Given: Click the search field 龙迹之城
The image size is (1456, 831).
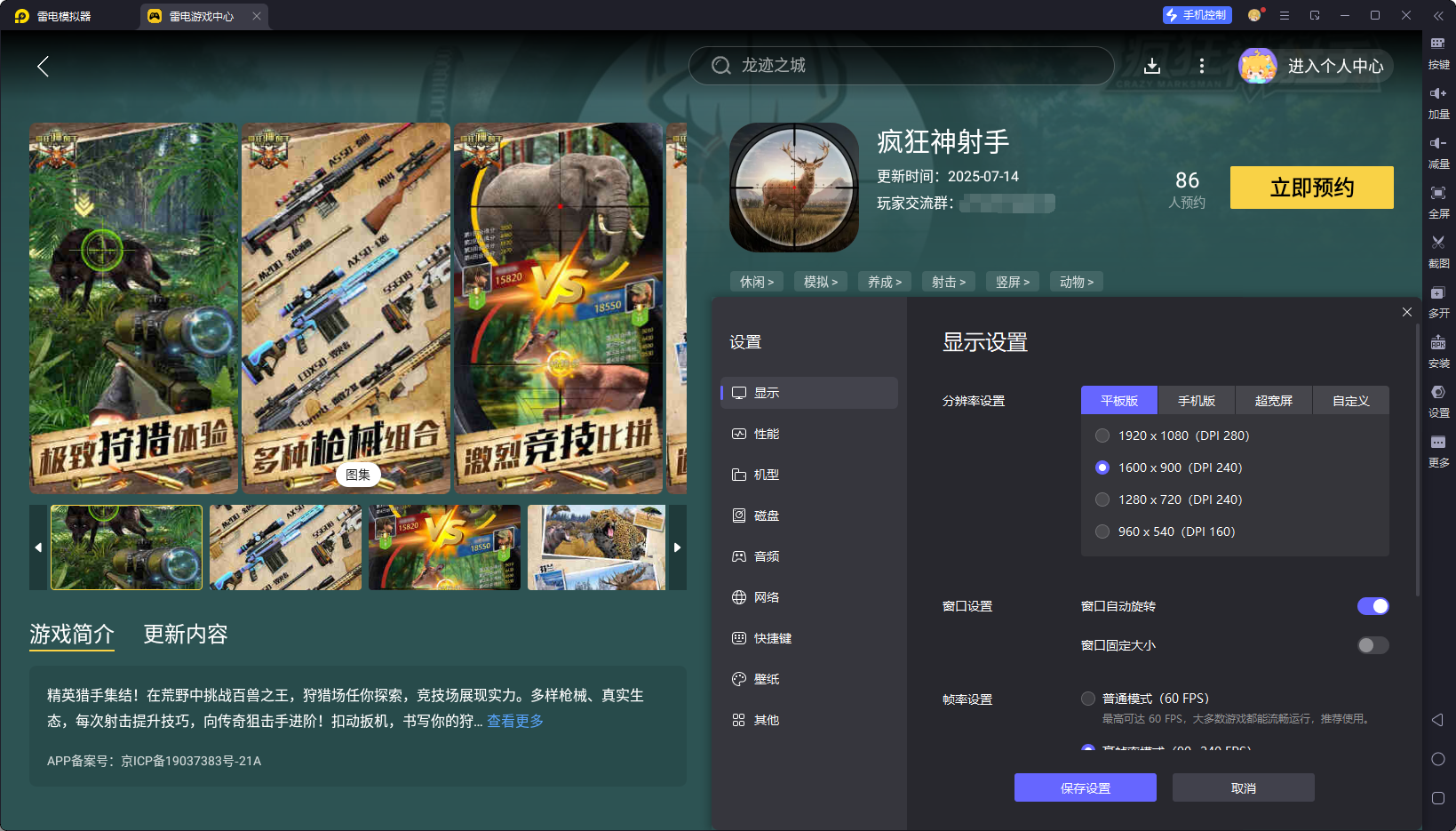Looking at the screenshot, I should coord(901,66).
